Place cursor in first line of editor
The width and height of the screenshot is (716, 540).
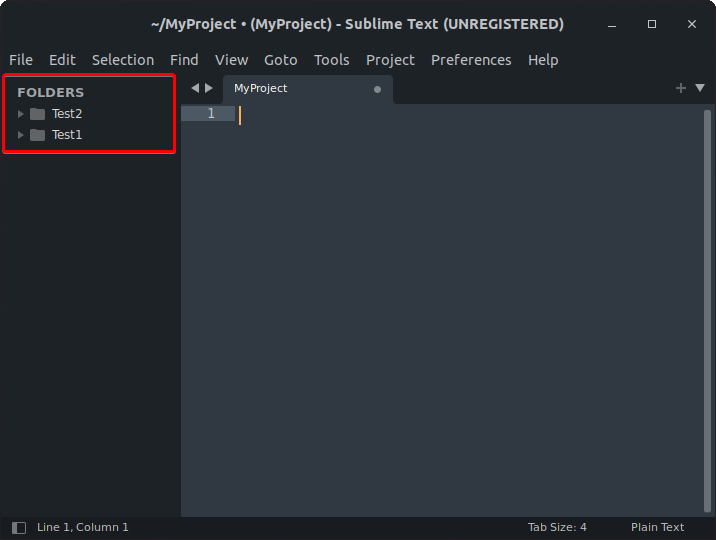(470, 114)
